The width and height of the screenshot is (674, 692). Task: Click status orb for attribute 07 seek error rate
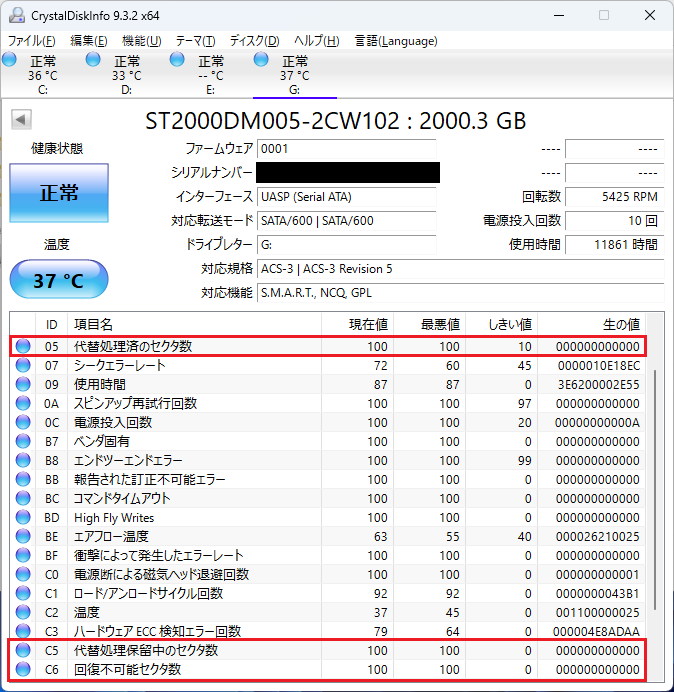(23, 365)
